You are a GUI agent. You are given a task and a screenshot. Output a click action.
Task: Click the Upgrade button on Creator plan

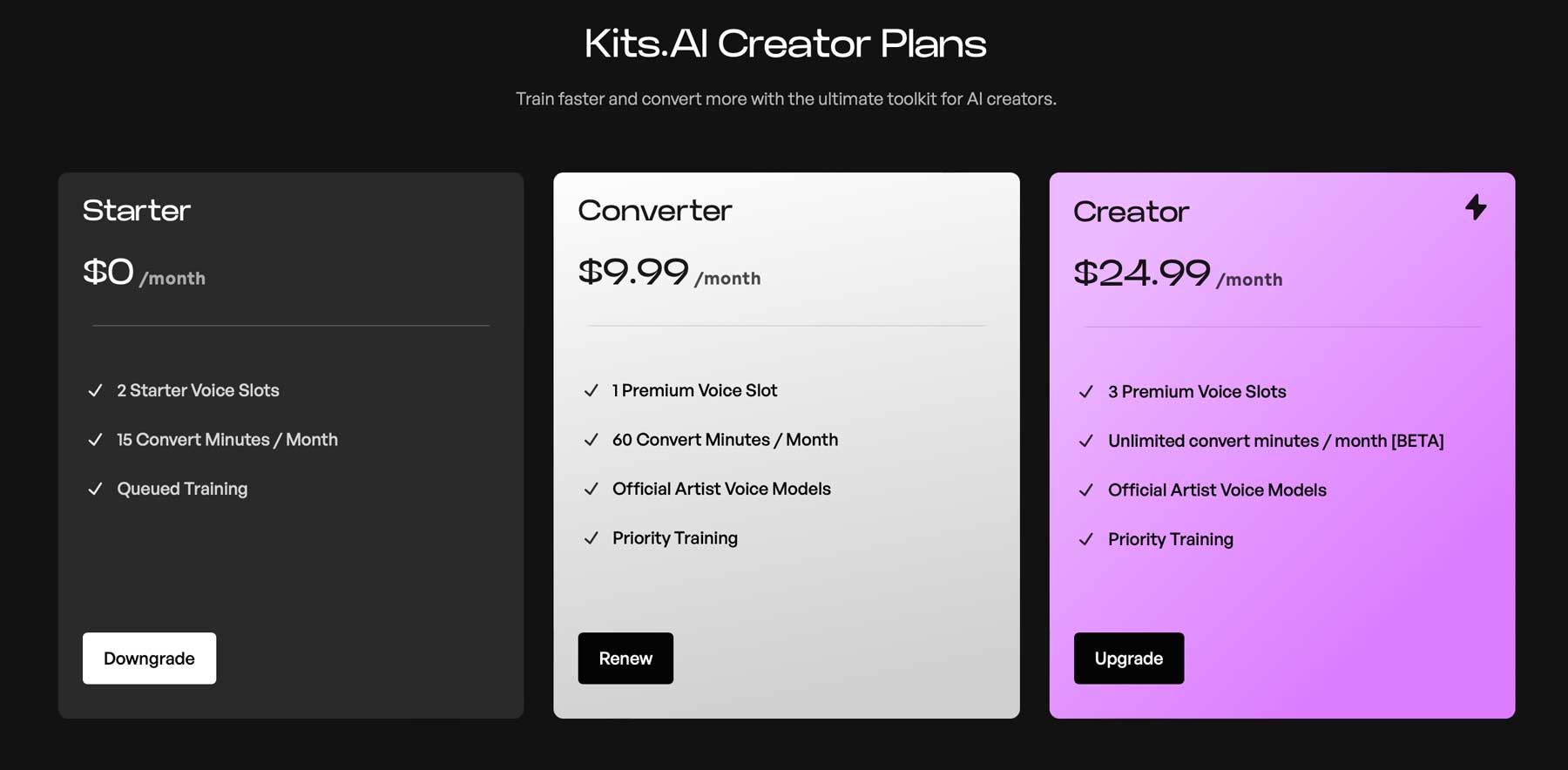pyautogui.click(x=1129, y=659)
